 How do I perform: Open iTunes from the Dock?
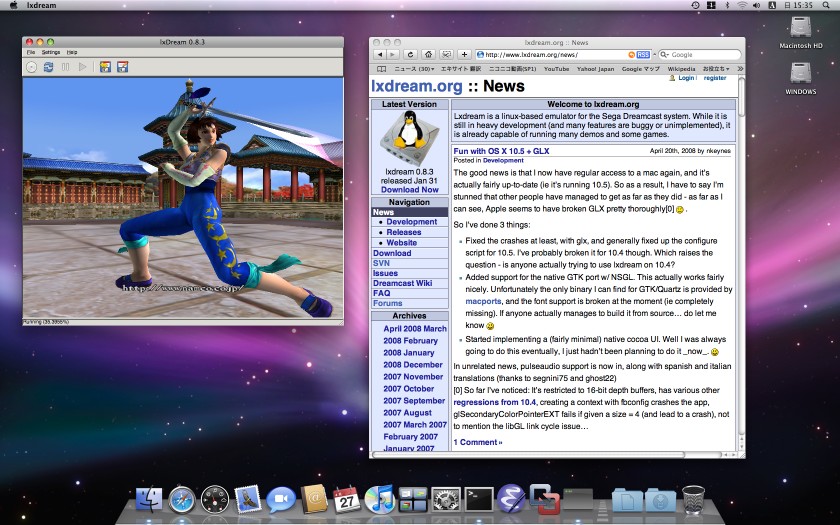(379, 499)
